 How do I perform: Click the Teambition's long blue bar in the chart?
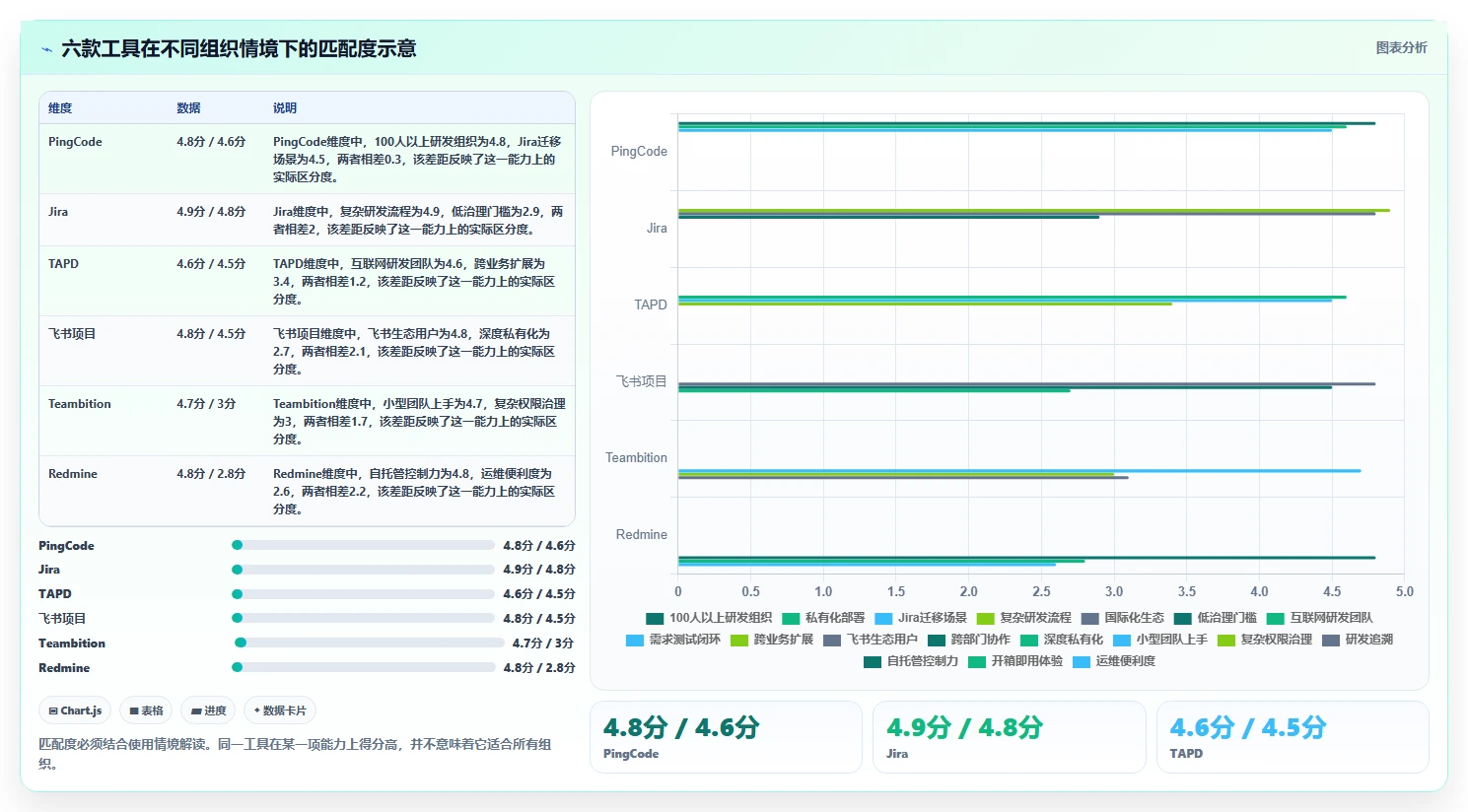point(1019,471)
